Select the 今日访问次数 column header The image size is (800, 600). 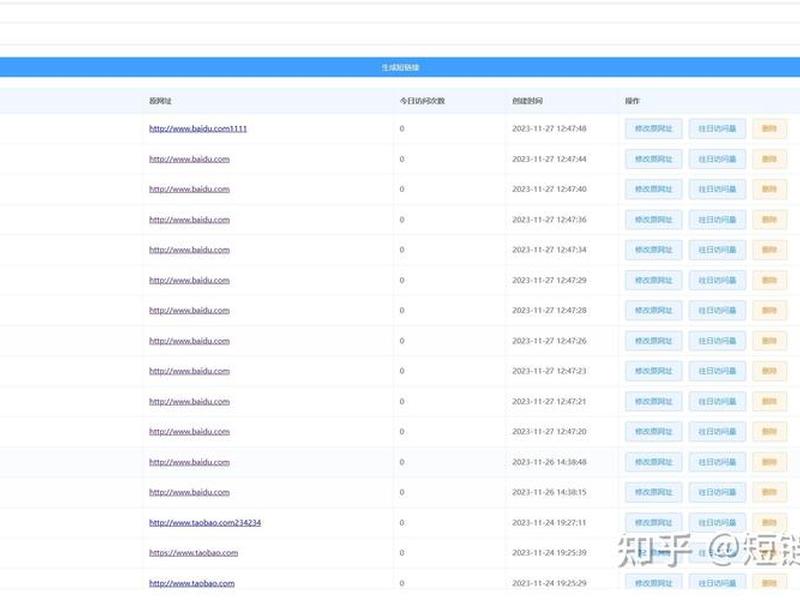click(x=422, y=101)
